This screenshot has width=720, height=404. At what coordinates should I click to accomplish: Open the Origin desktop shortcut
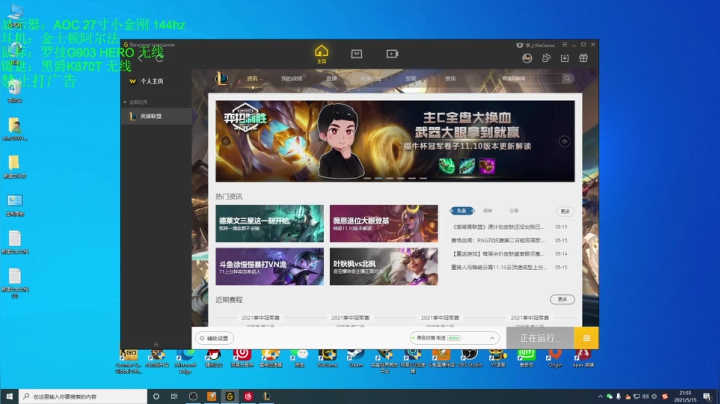point(555,359)
